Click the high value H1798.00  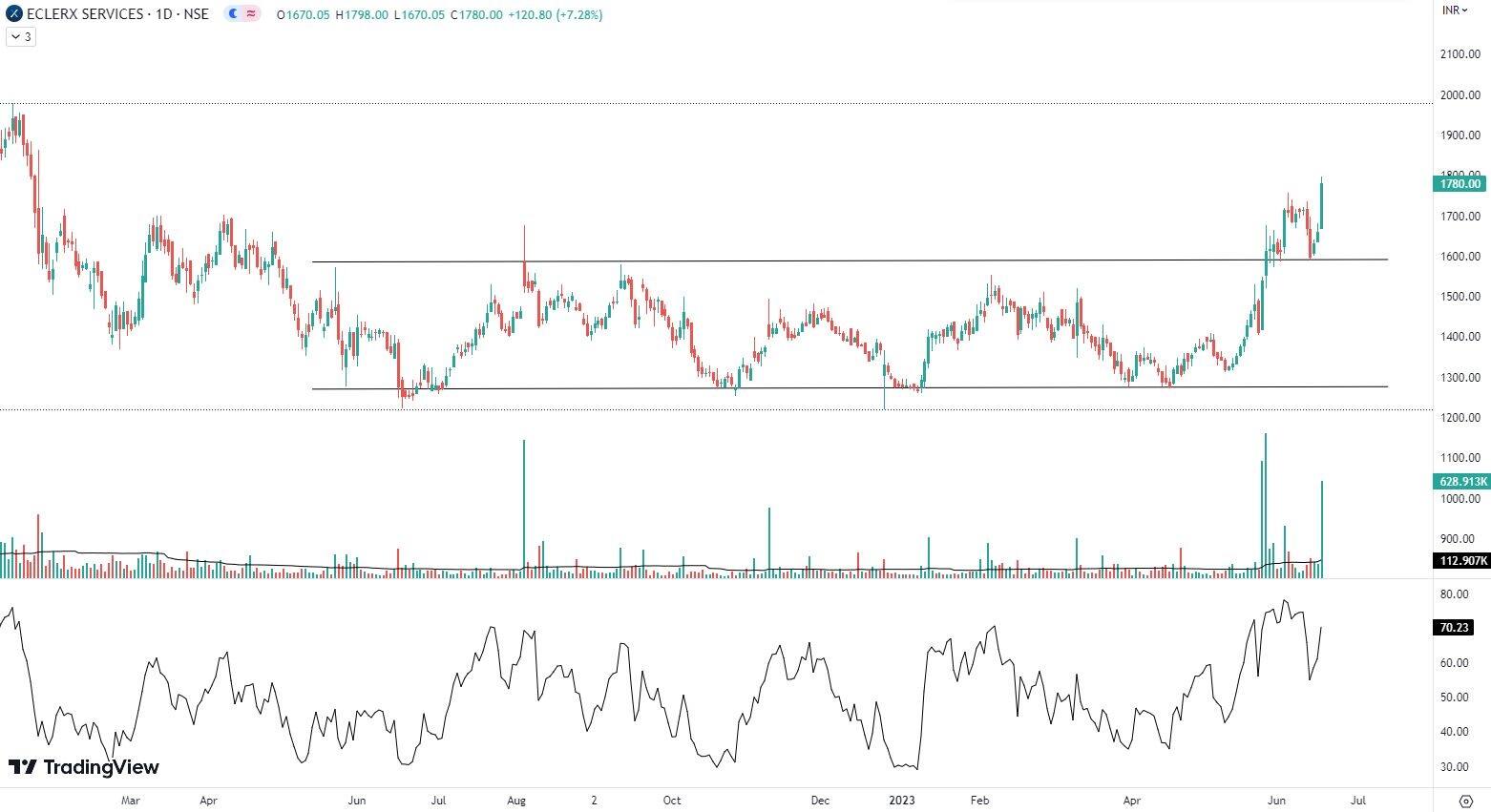(x=361, y=14)
